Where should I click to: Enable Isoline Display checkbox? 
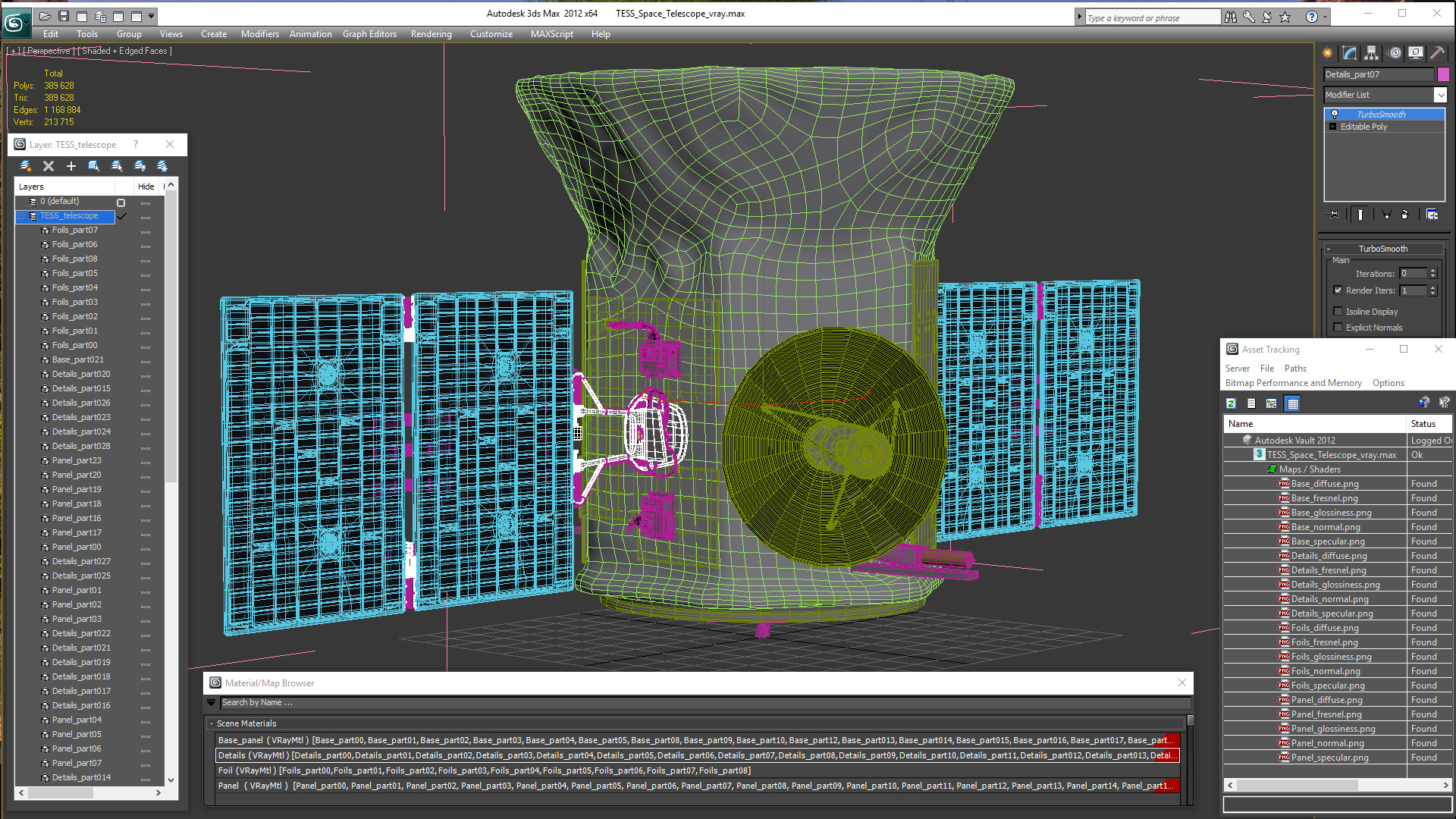[x=1338, y=311]
